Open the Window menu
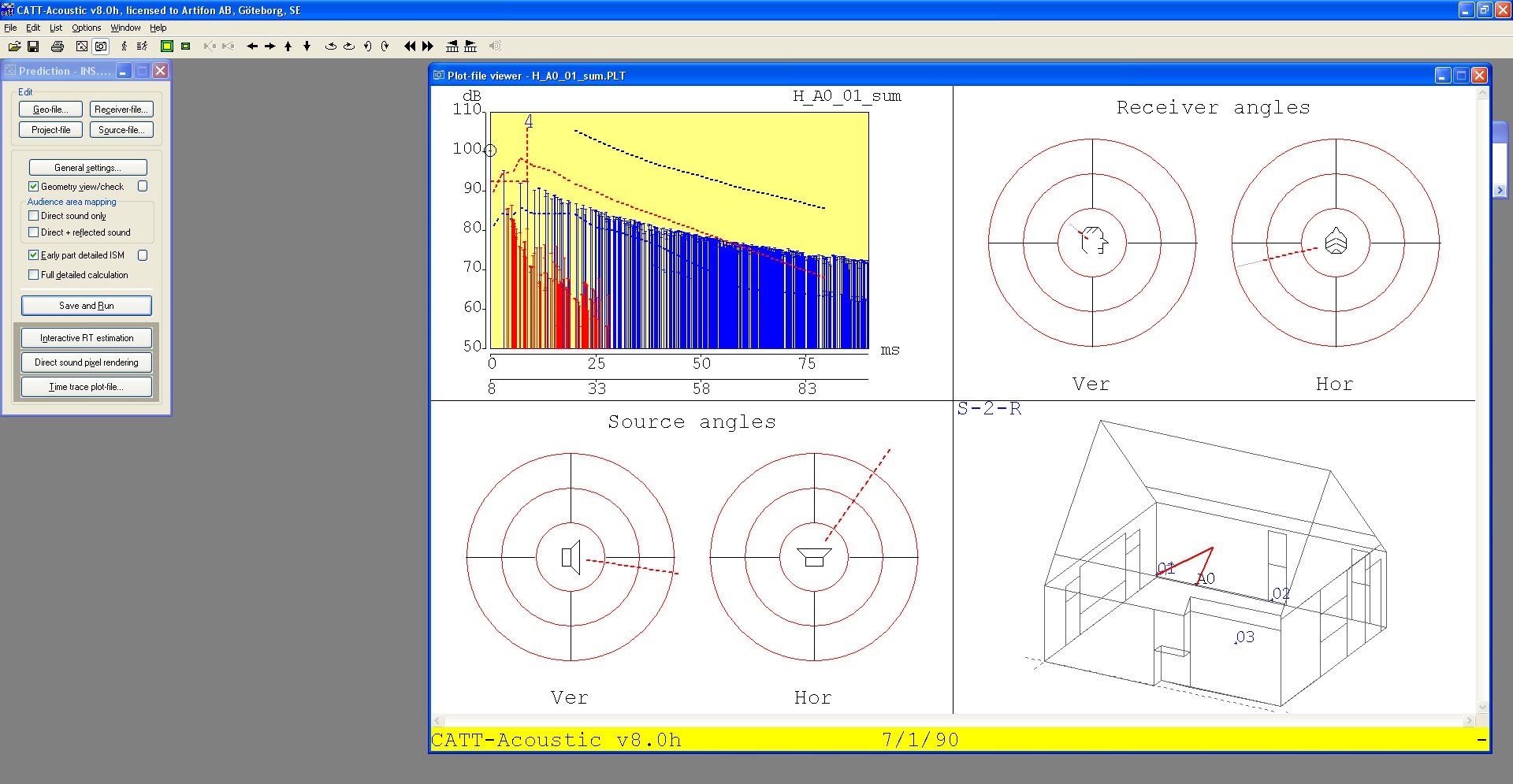 click(x=125, y=28)
